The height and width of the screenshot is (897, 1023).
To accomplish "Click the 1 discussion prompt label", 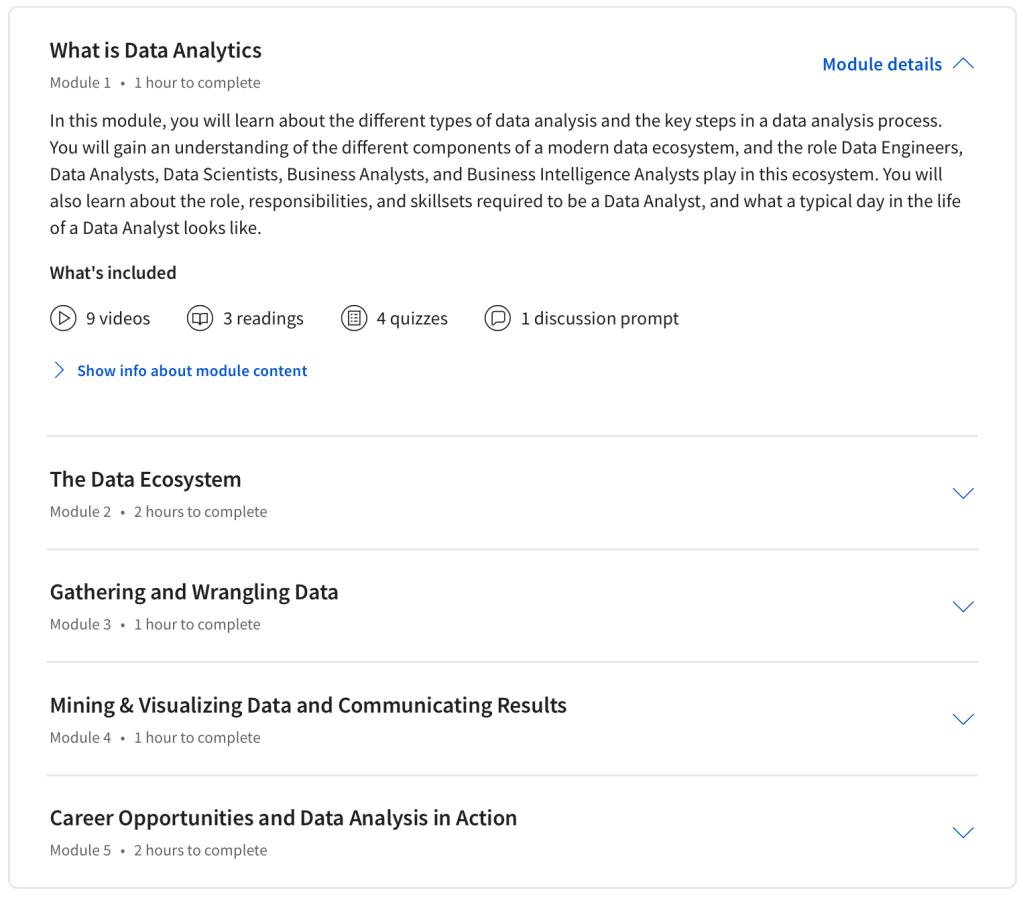I will [x=600, y=319].
